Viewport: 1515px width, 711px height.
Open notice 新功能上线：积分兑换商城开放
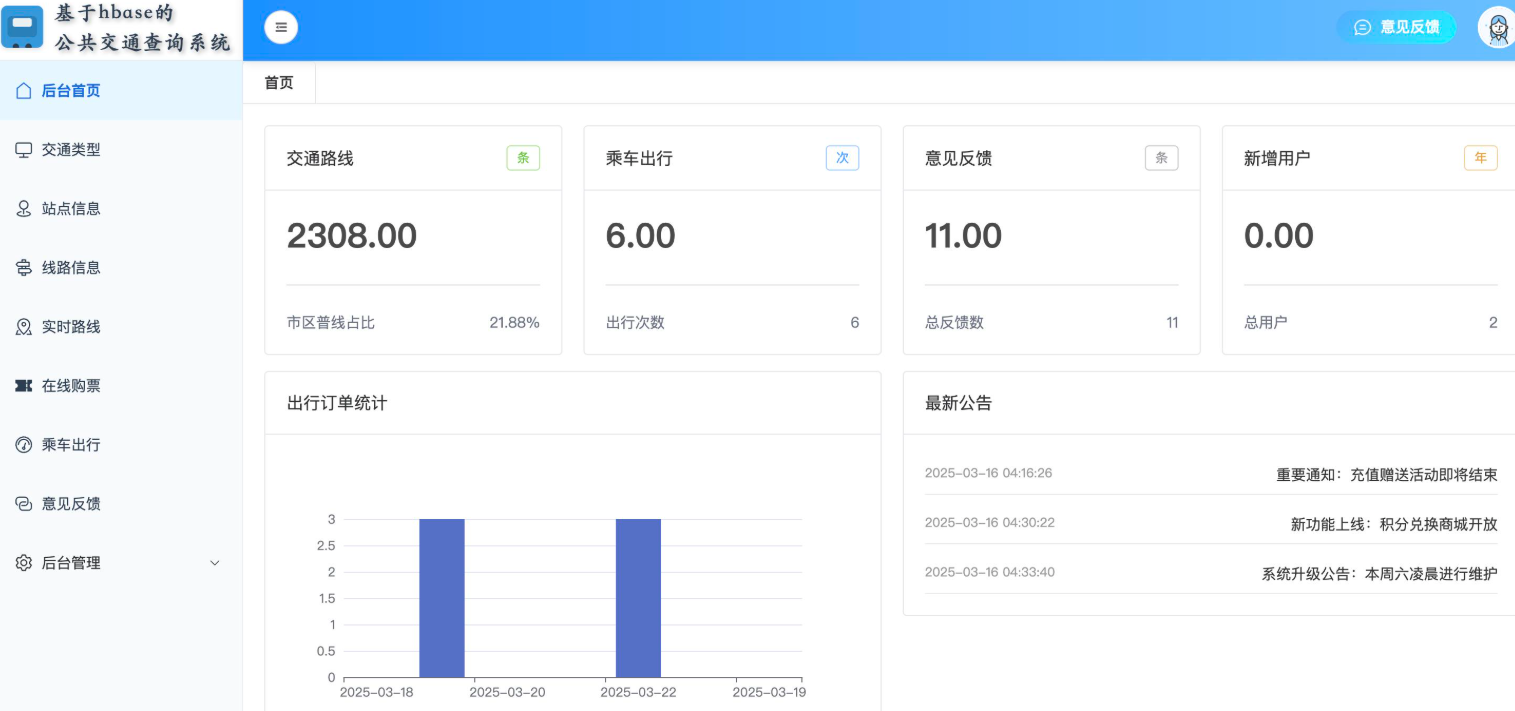(x=1394, y=524)
